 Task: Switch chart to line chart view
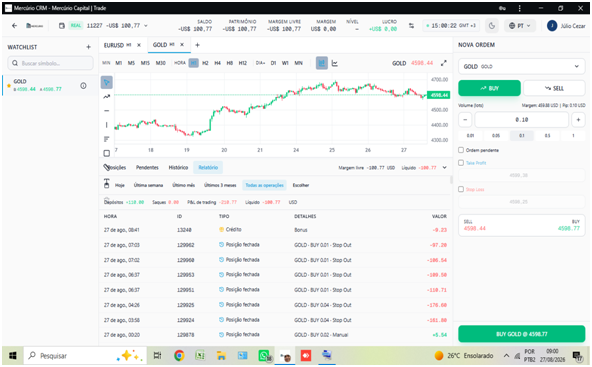[335, 63]
